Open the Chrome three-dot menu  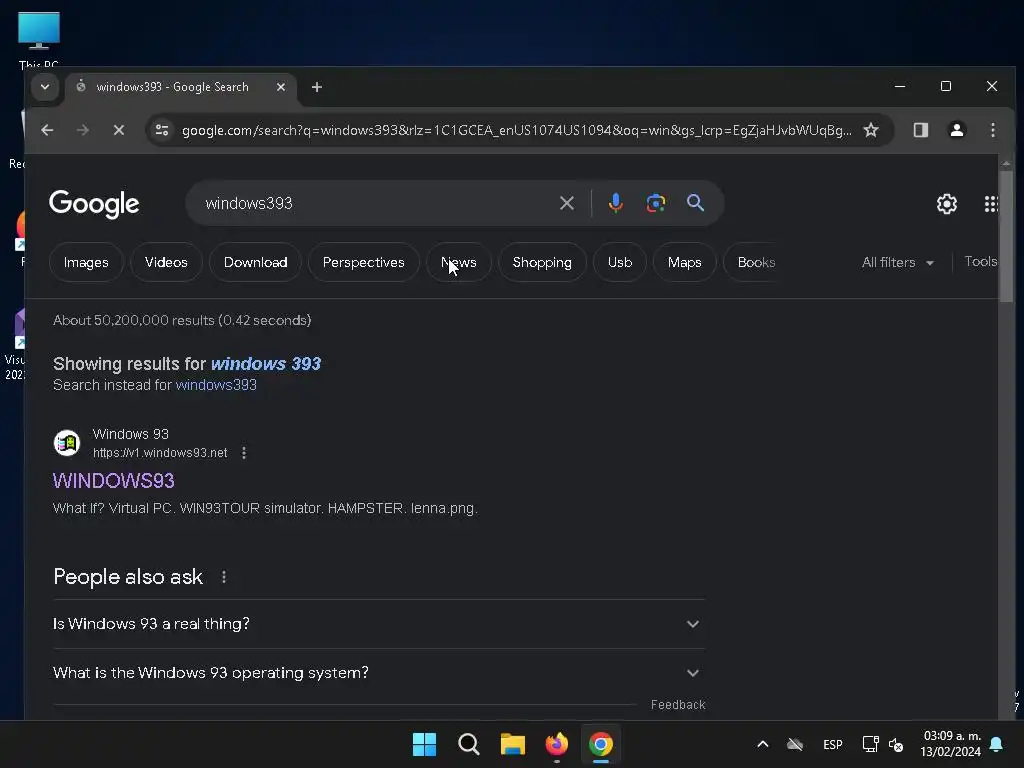point(993,130)
